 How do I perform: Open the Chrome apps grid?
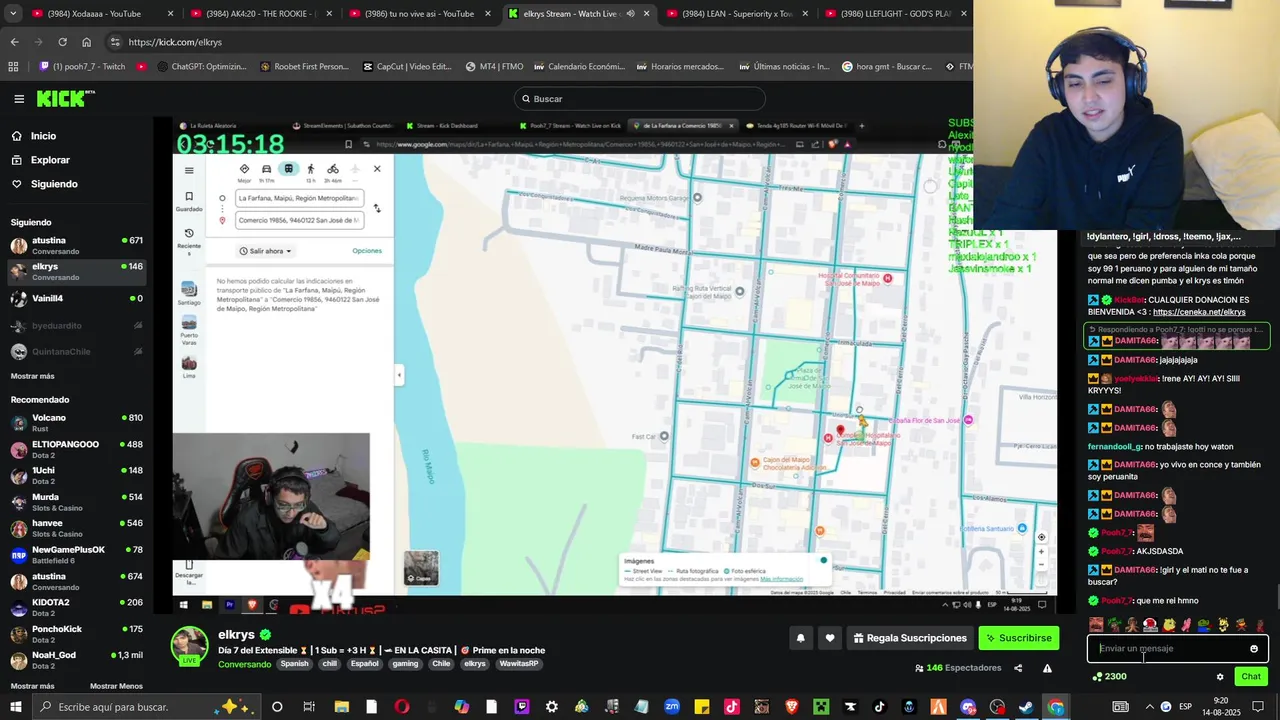click(x=13, y=67)
